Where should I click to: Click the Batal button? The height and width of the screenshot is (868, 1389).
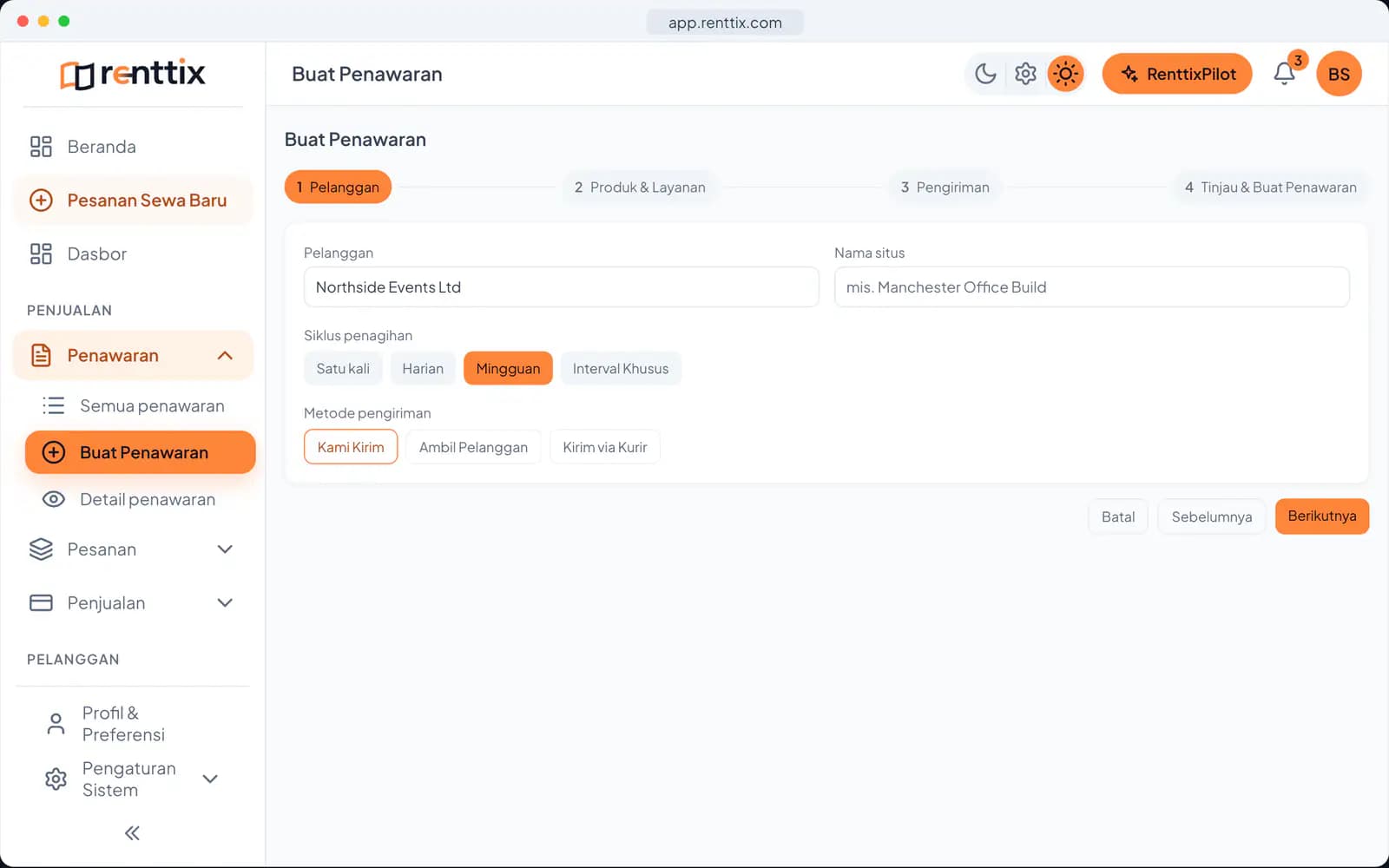(1118, 516)
